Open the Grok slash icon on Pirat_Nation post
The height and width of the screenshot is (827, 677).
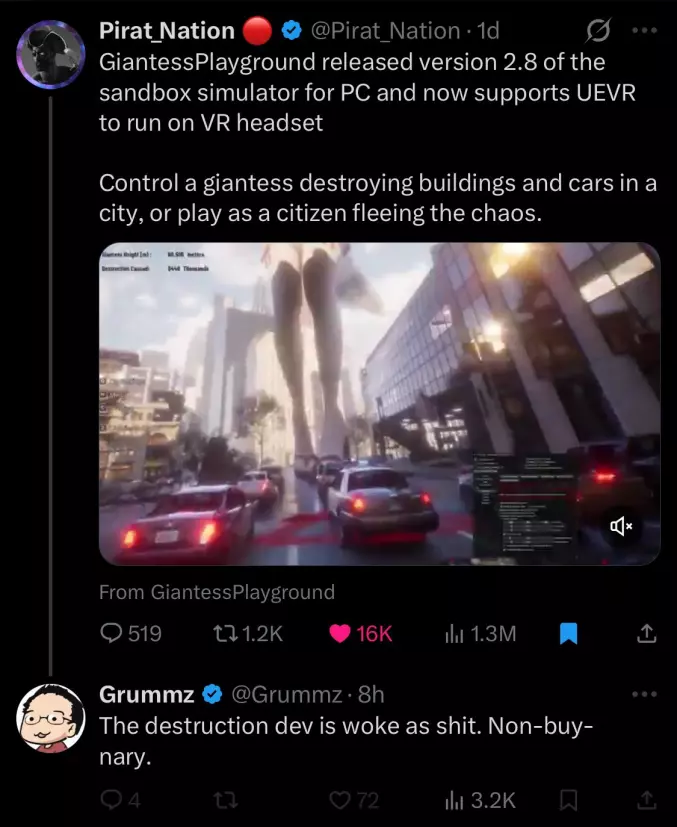599,31
